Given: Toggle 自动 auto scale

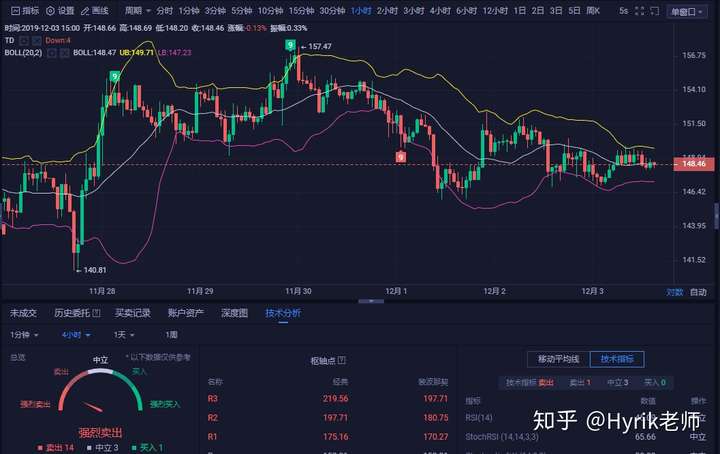Looking at the screenshot, I should point(698,292).
